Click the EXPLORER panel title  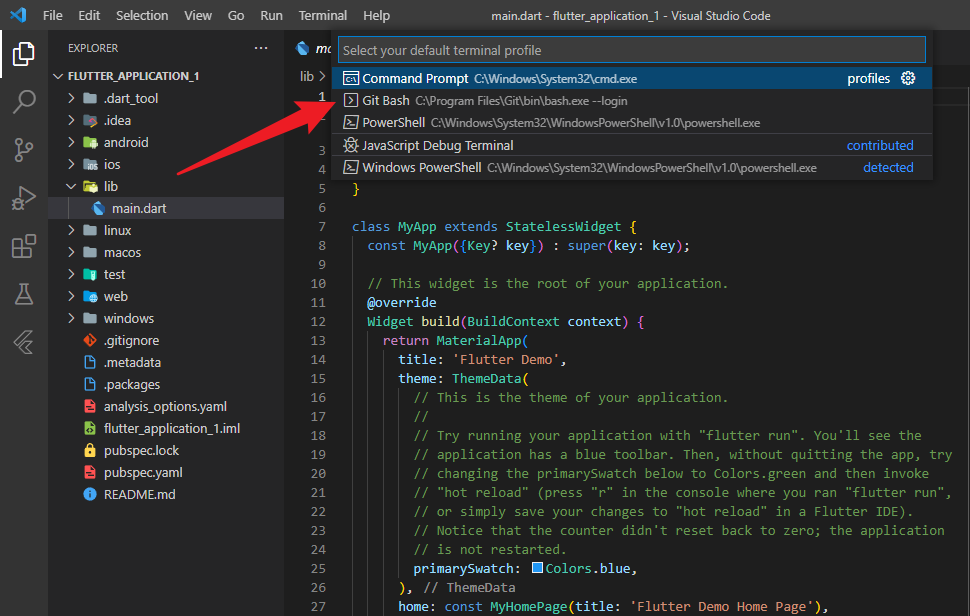pyautogui.click(x=93, y=48)
